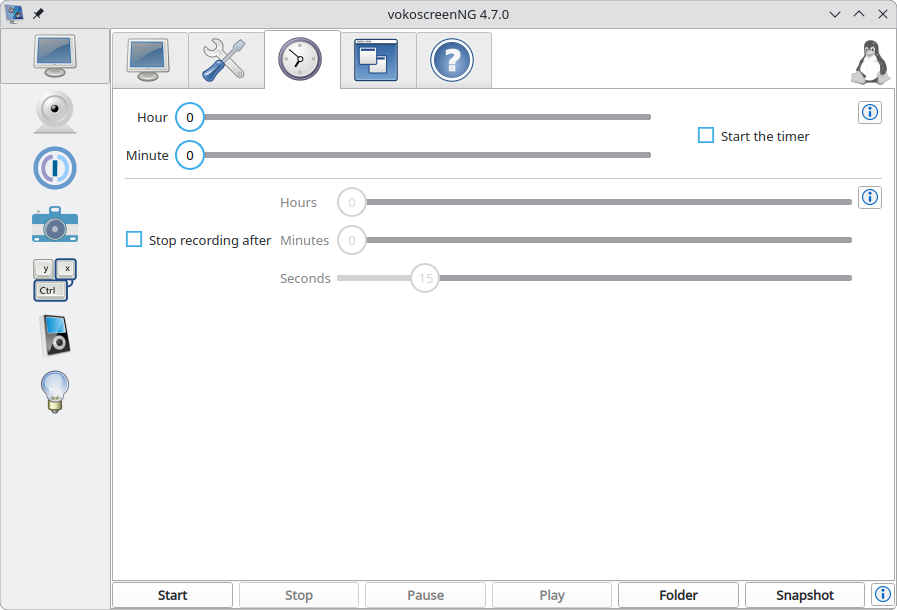
Task: Select the magnifier lens icon in sidebar
Action: [55, 168]
